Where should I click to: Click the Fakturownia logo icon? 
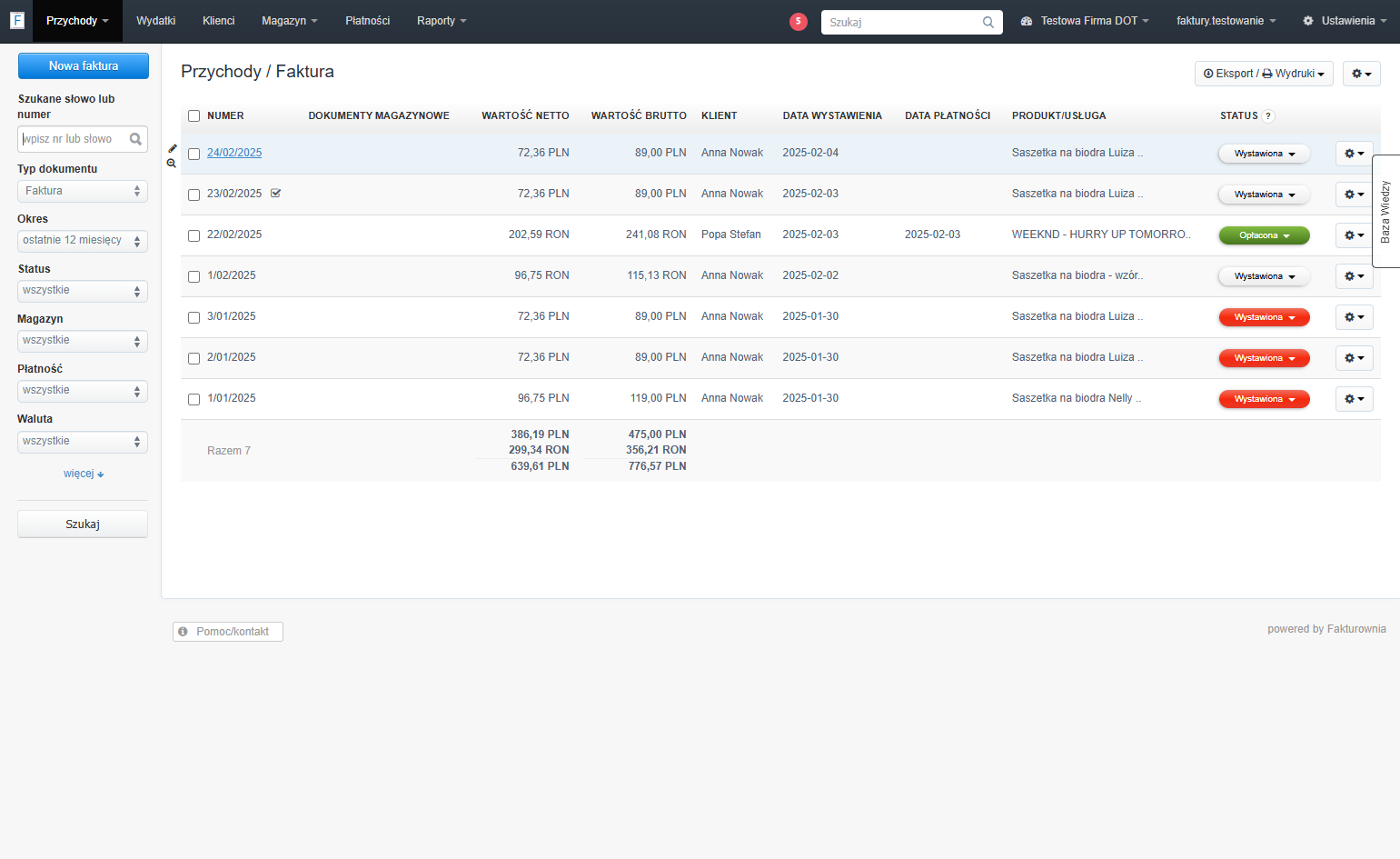tap(16, 20)
